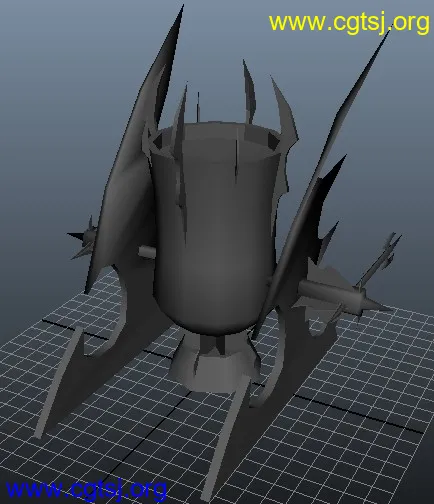Pick the pointed cone tip on the right axle

click(x=377, y=304)
